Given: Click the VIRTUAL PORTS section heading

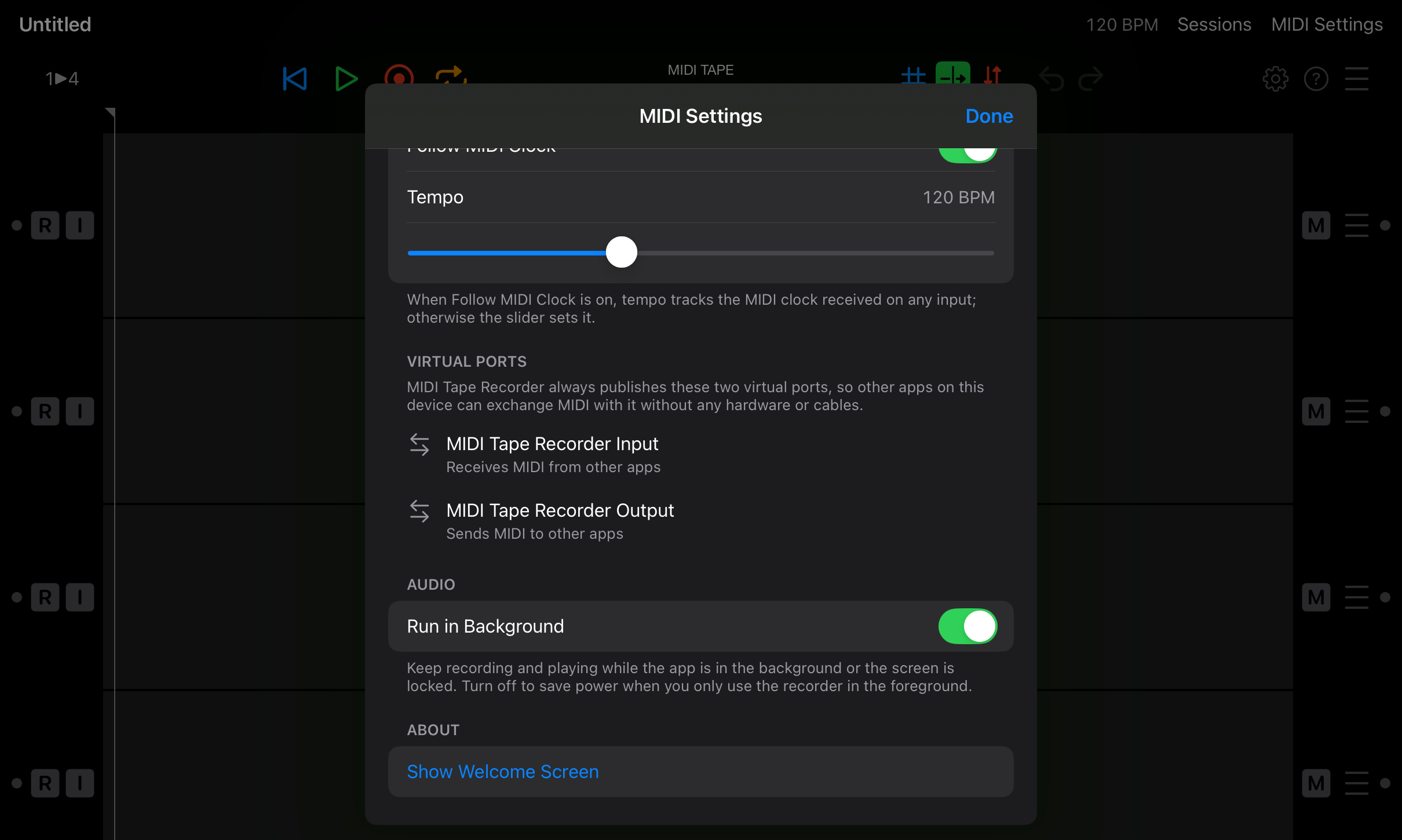Looking at the screenshot, I should tap(466, 361).
